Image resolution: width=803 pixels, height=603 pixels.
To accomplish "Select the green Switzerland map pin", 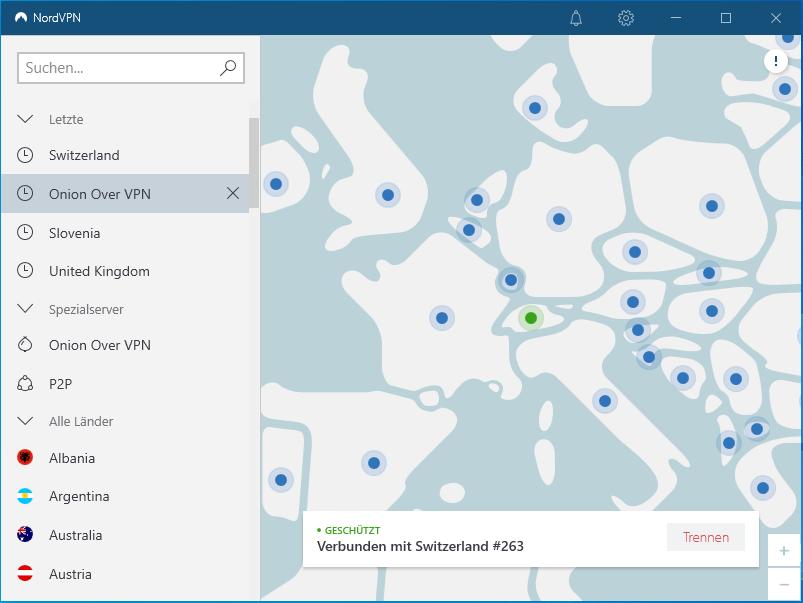I will 531,318.
